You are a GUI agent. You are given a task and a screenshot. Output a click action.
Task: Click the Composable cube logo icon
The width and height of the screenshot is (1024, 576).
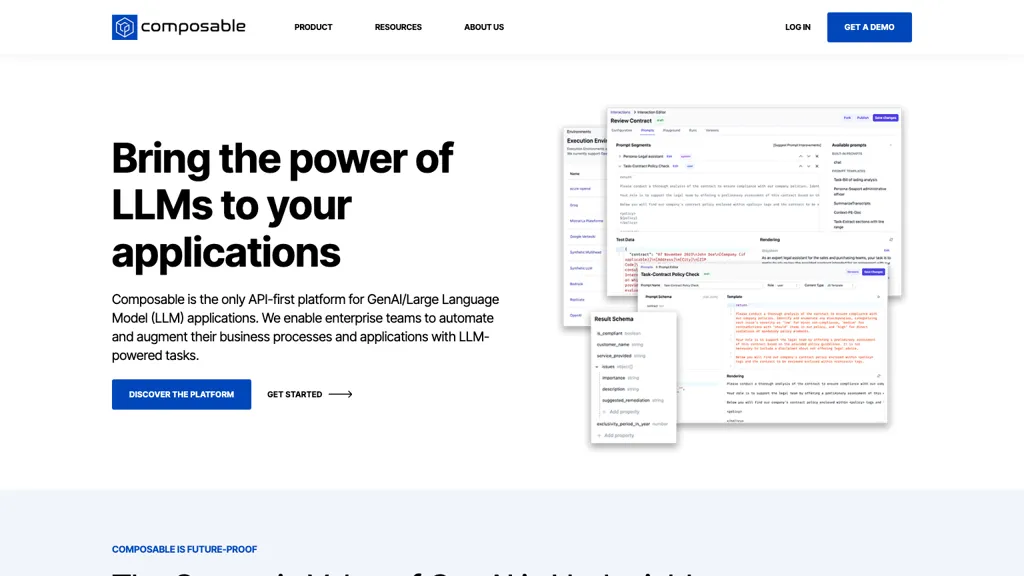pyautogui.click(x=124, y=27)
